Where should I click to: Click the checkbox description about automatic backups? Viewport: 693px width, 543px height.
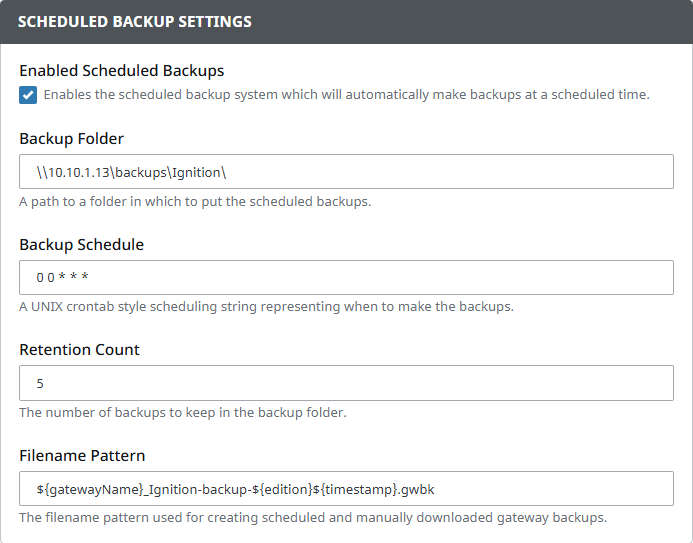[346, 95]
